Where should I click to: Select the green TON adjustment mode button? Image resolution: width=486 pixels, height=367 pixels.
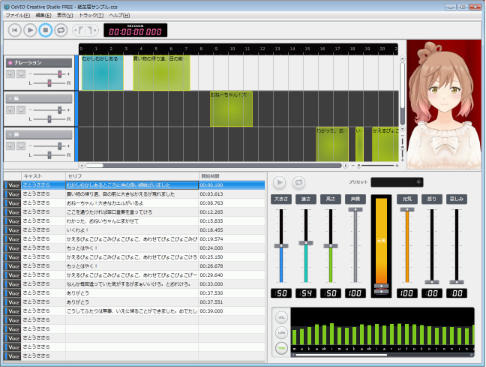click(282, 348)
